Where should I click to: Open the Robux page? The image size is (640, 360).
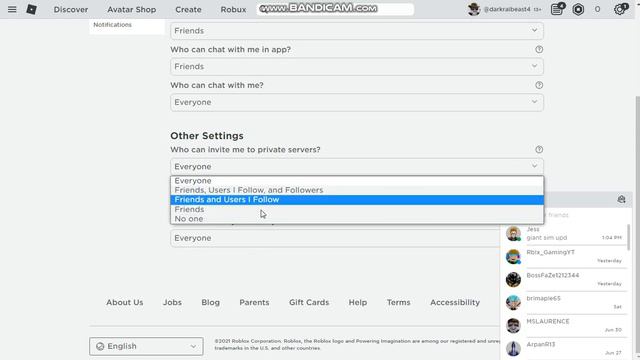[x=233, y=9]
